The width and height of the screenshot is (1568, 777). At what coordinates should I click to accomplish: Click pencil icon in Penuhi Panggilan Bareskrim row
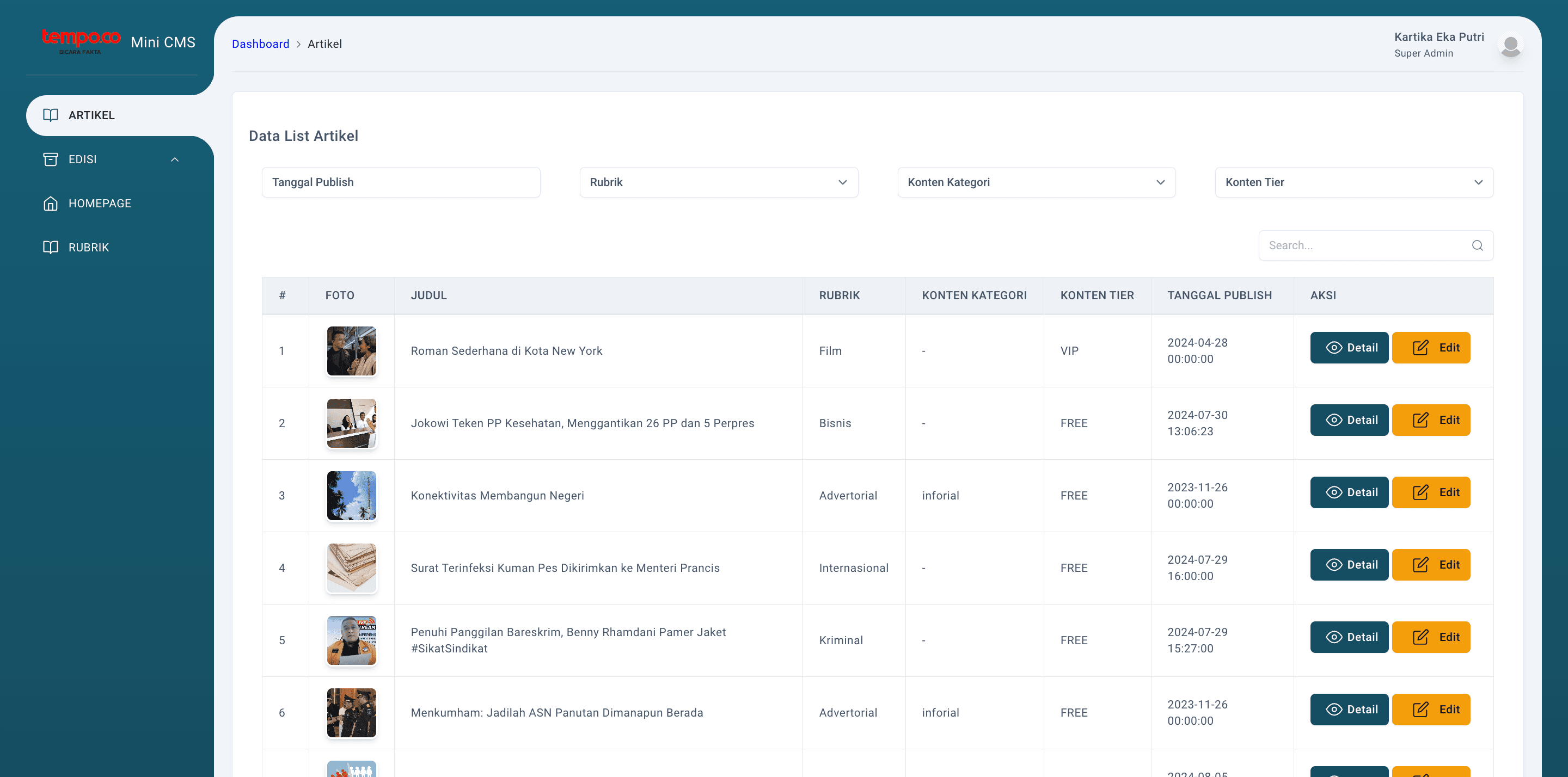(1420, 637)
